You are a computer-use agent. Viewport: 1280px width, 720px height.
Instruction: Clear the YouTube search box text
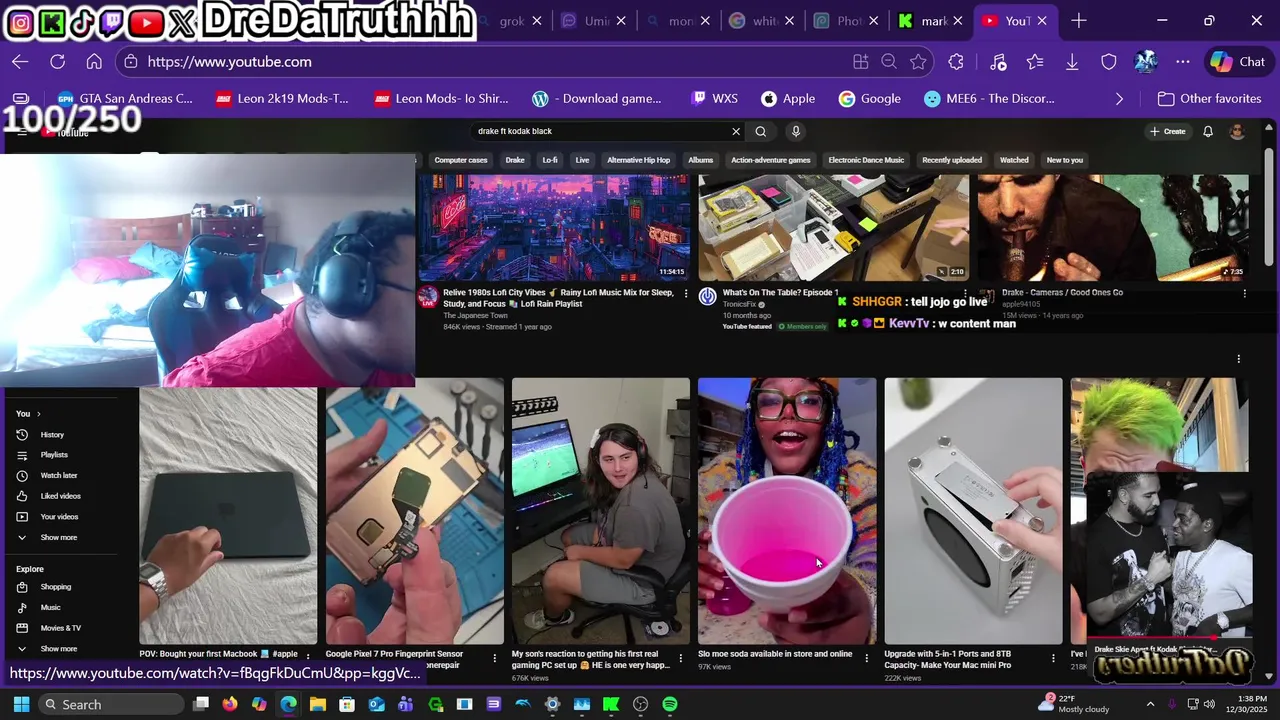736,131
